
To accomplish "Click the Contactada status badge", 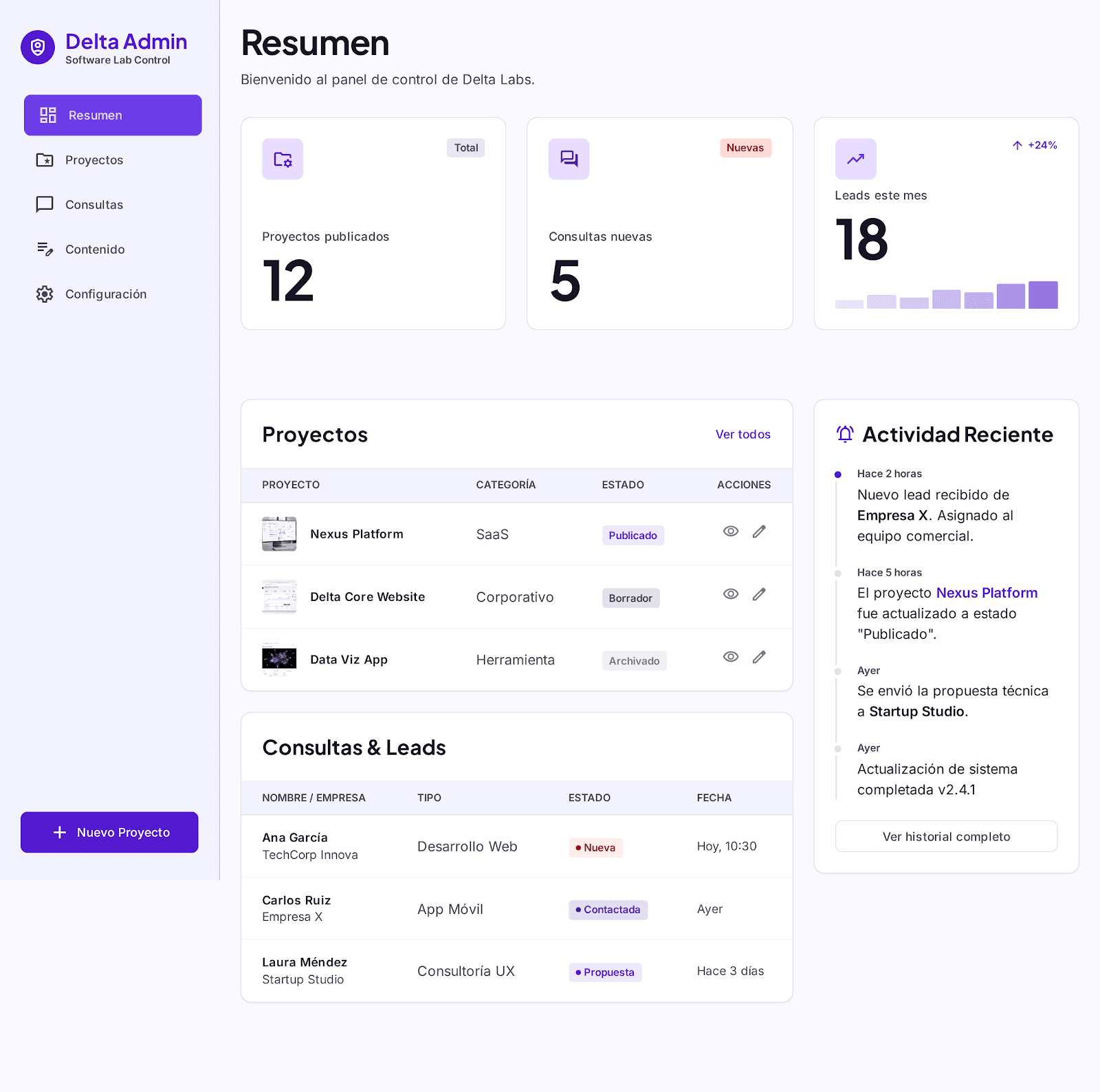I will 608,910.
